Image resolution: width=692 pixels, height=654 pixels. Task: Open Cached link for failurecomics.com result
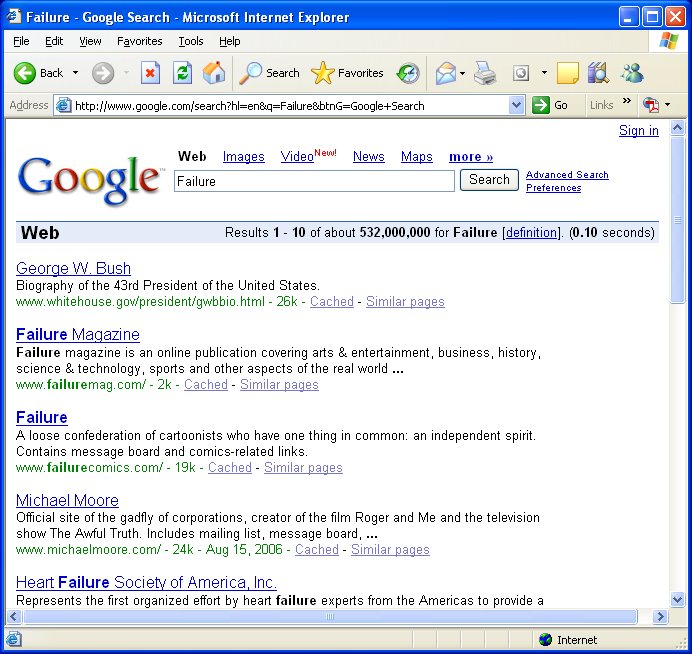click(x=230, y=467)
